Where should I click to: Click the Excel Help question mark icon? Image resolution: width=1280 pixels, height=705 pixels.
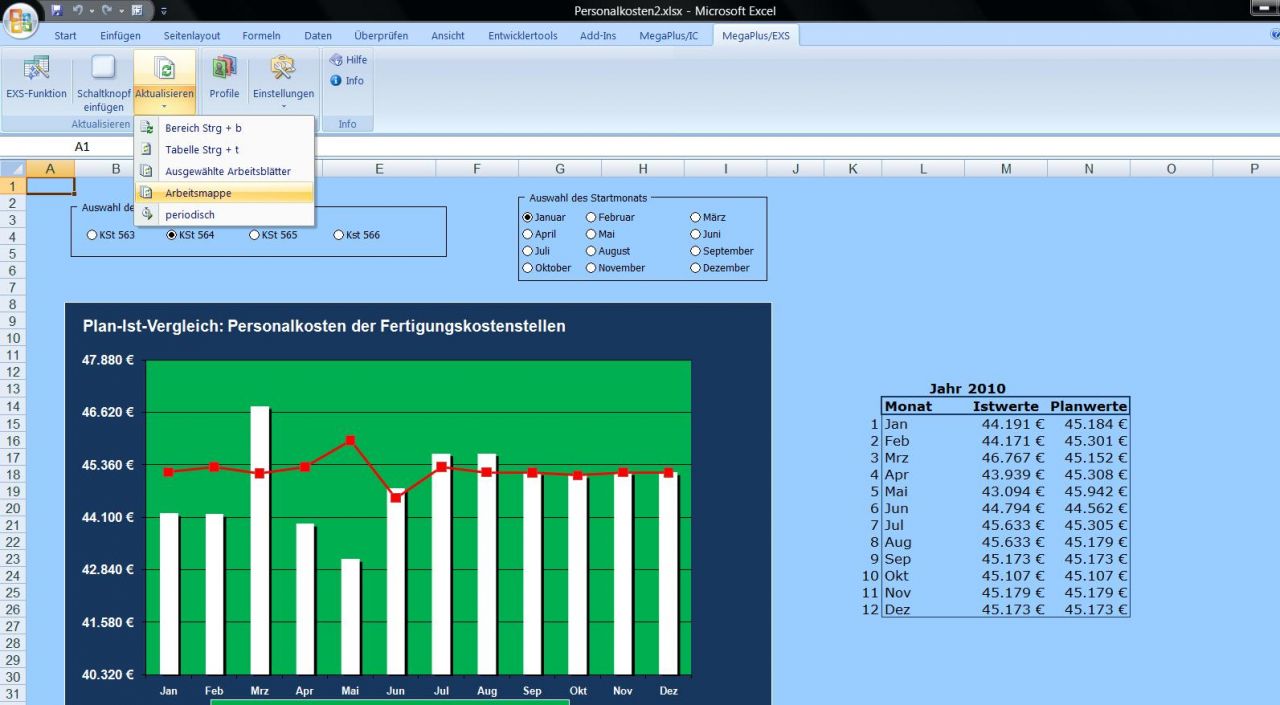click(x=1275, y=35)
